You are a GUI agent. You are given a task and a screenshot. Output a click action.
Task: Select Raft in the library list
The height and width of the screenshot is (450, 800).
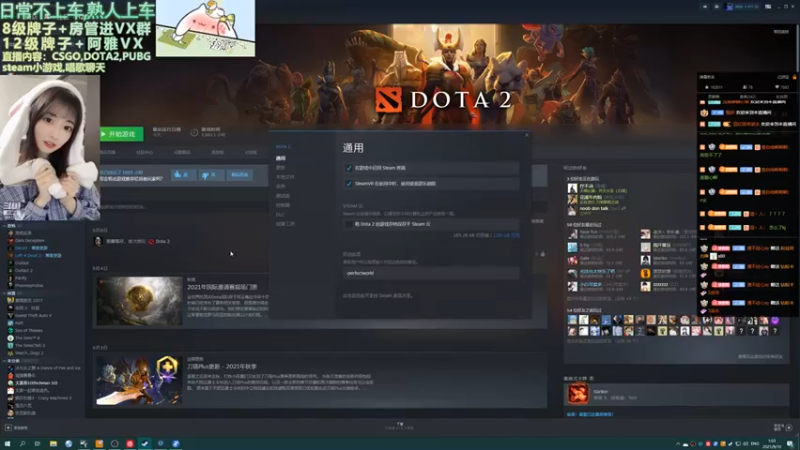tap(18, 323)
